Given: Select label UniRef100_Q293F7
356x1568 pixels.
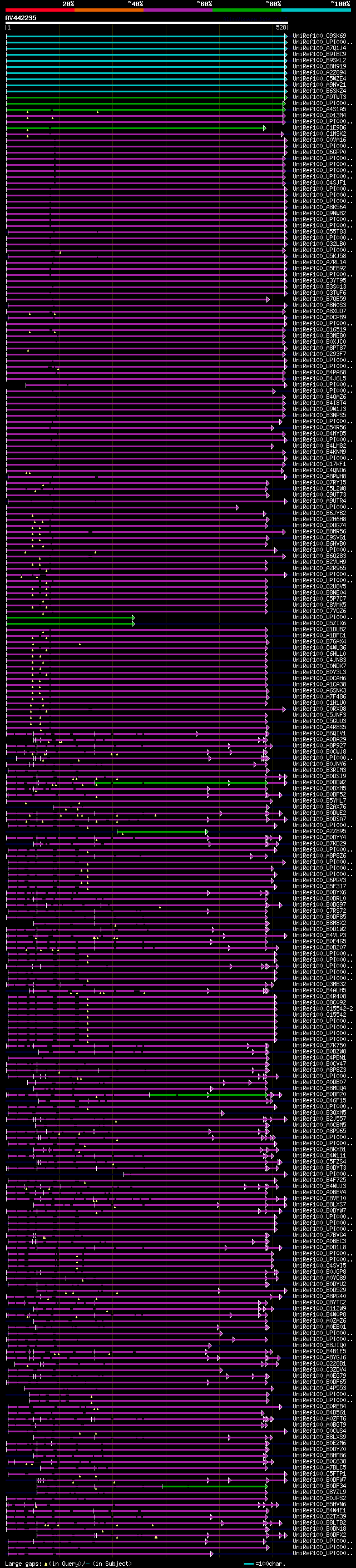Looking at the screenshot, I should 319,354.
